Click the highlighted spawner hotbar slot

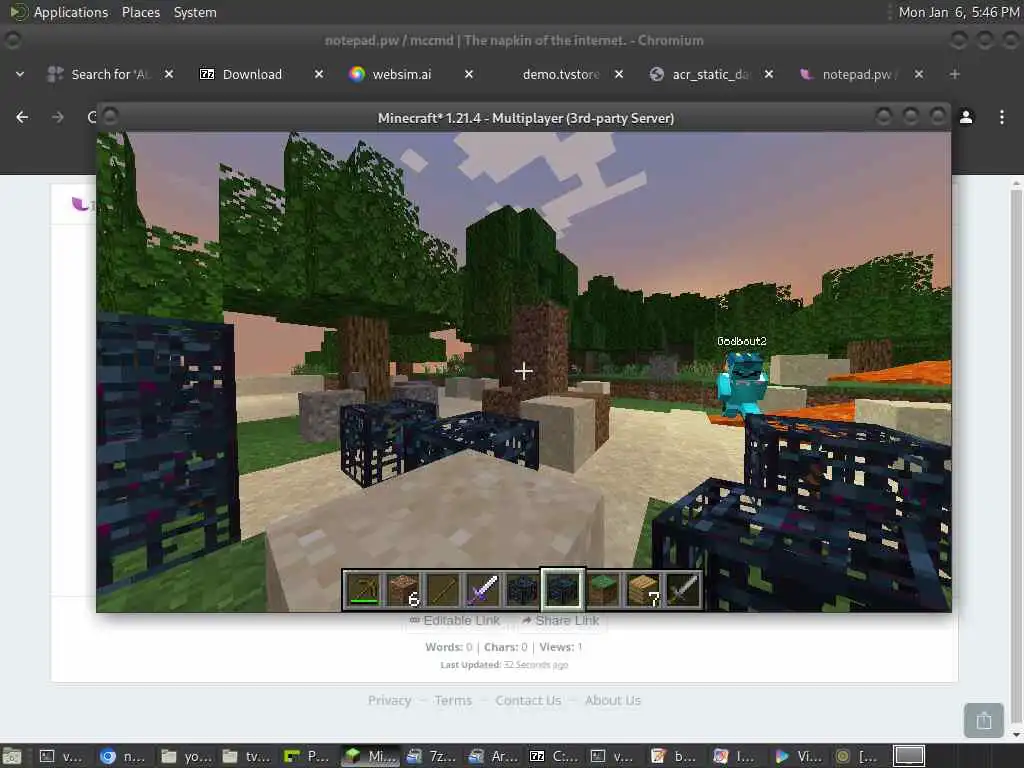tap(562, 590)
